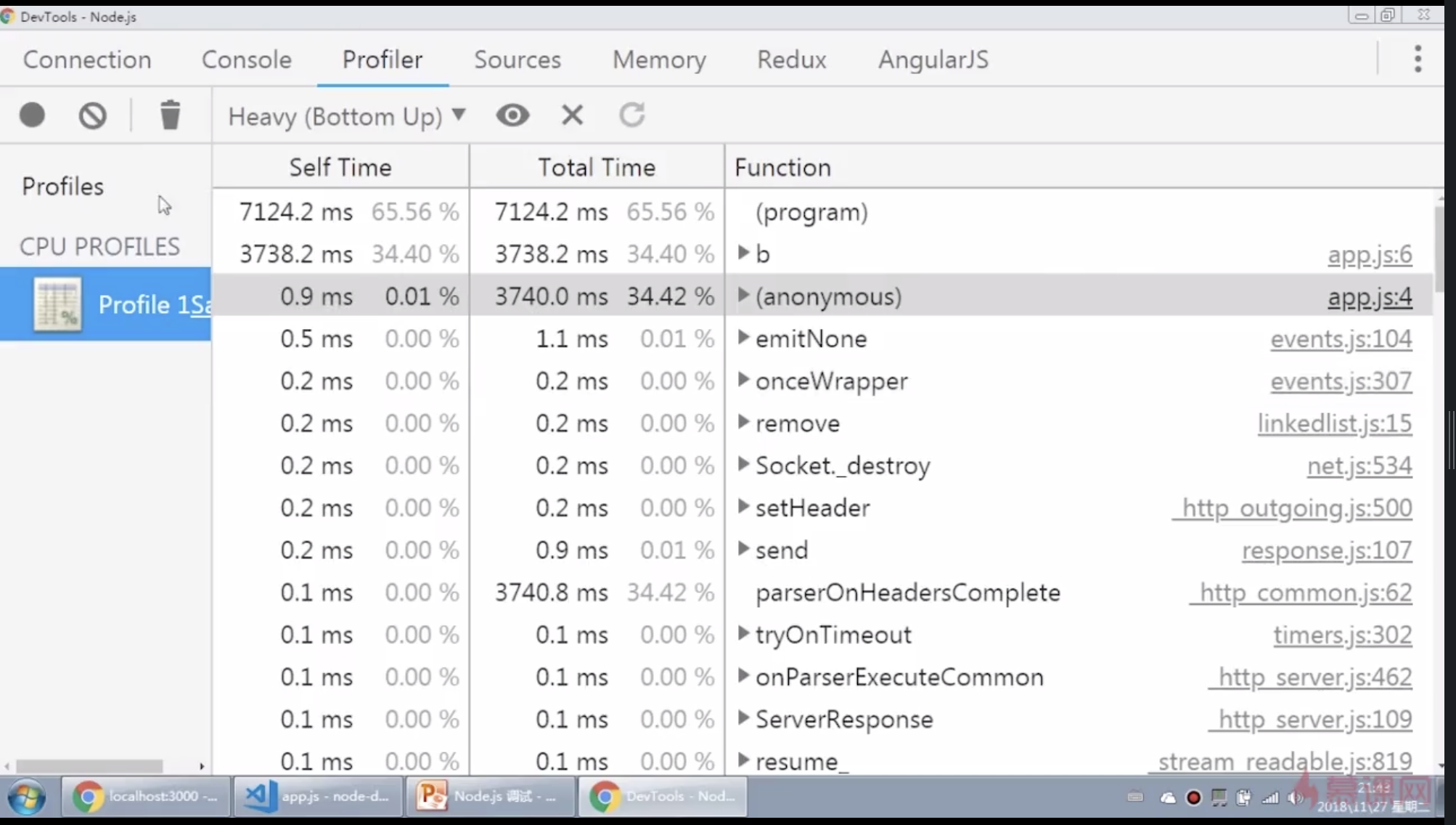The height and width of the screenshot is (825, 1456).
Task: Sort by the Self Time column header
Action: (x=340, y=167)
